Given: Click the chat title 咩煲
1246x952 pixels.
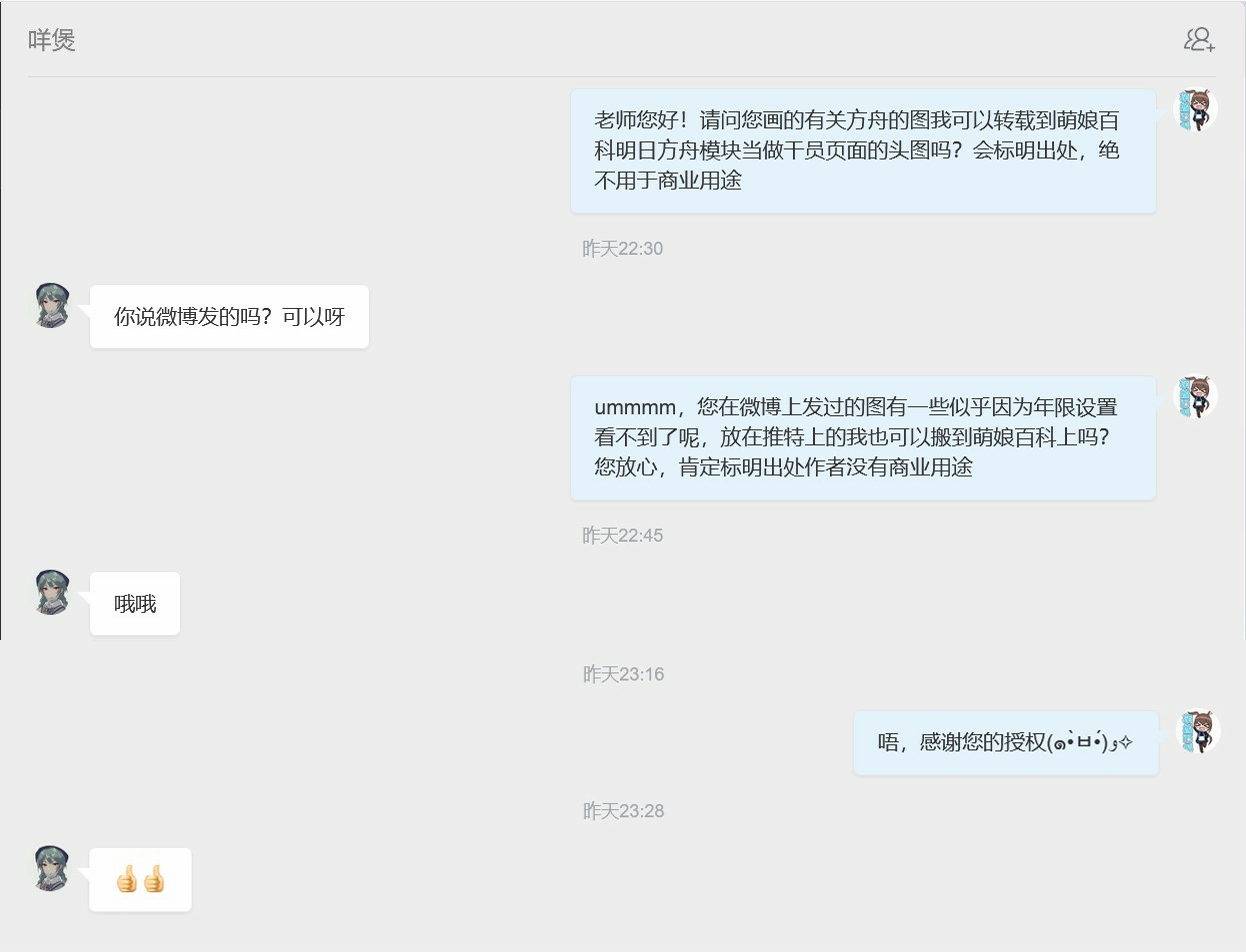Looking at the screenshot, I should pos(52,40).
